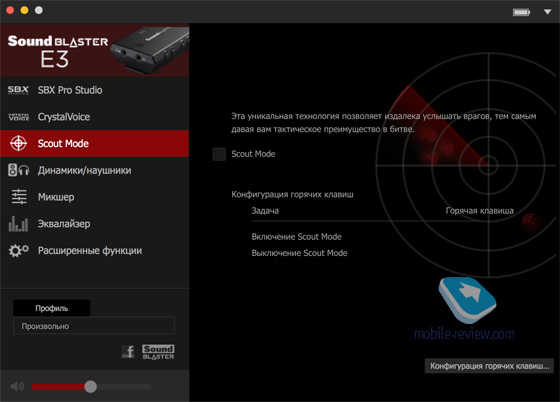Click Конфигурация горячих клавиш... button
560x402 pixels.
pyautogui.click(x=489, y=366)
